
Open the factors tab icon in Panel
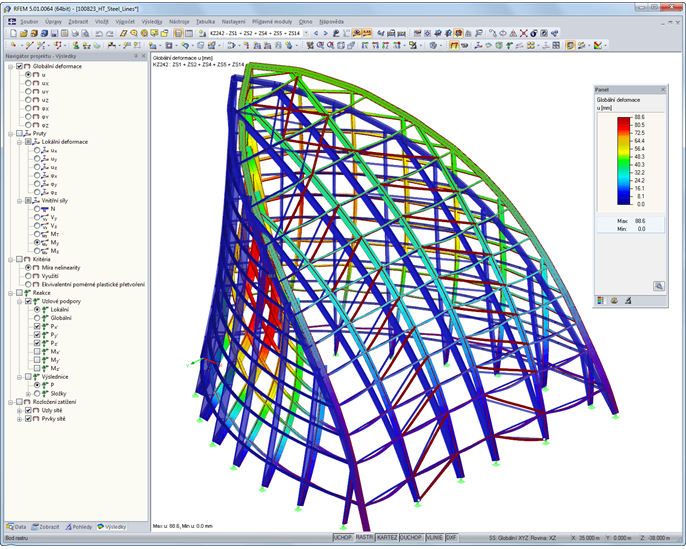[614, 301]
